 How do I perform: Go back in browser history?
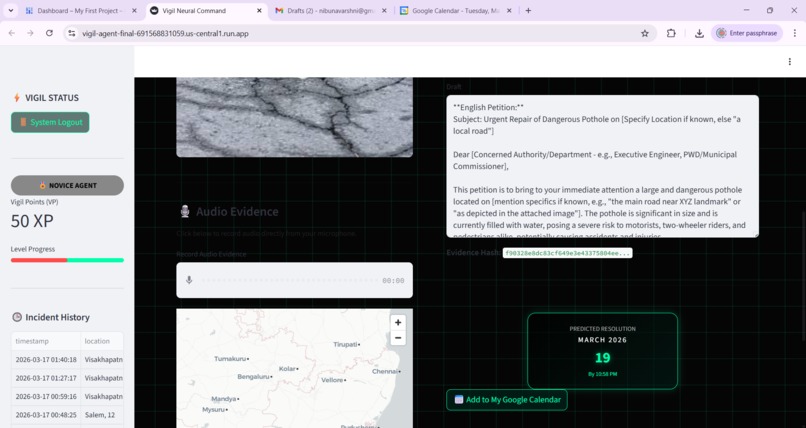point(12,33)
